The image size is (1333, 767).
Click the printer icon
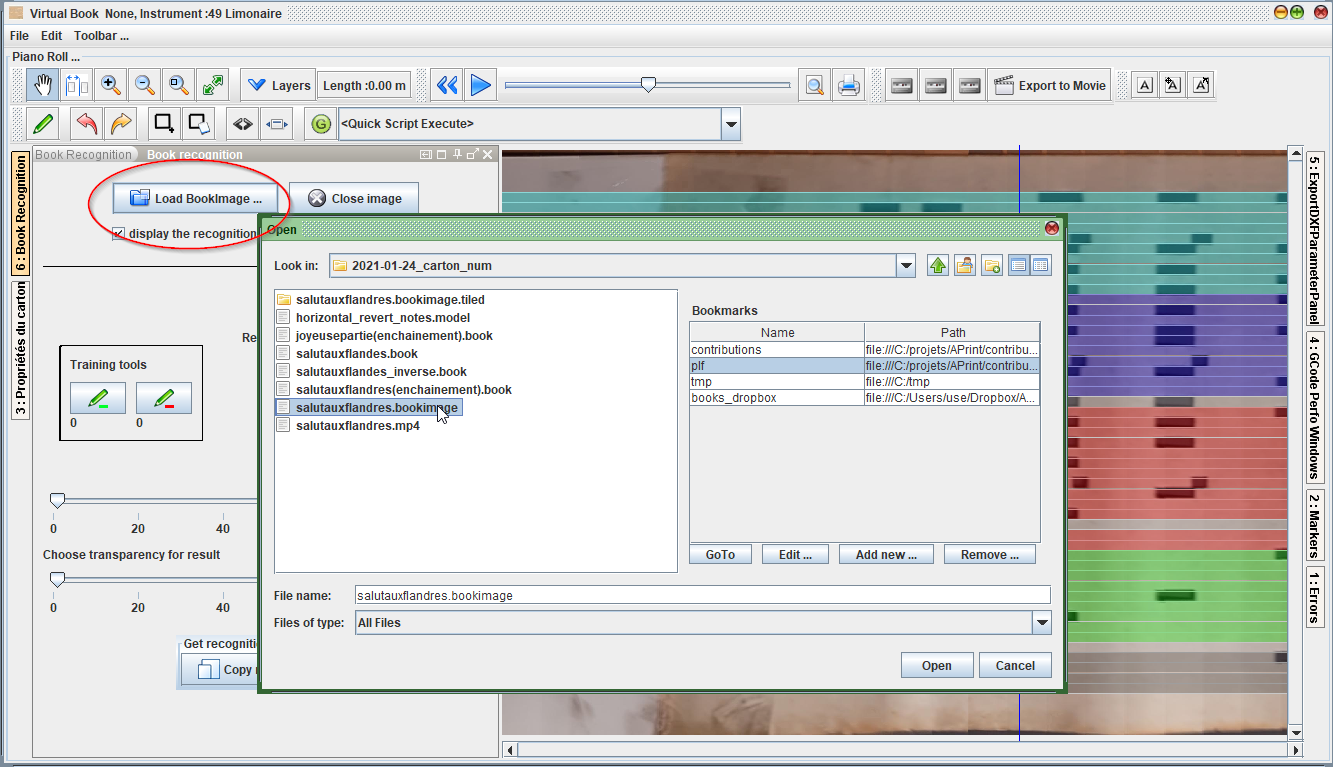click(849, 85)
